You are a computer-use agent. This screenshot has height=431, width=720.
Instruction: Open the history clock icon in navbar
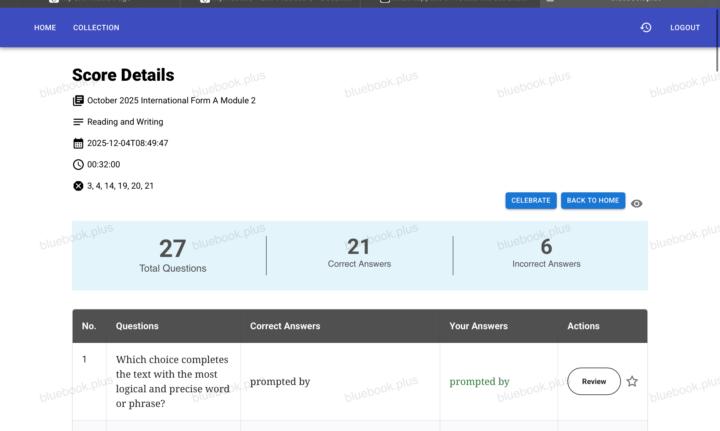coord(646,28)
